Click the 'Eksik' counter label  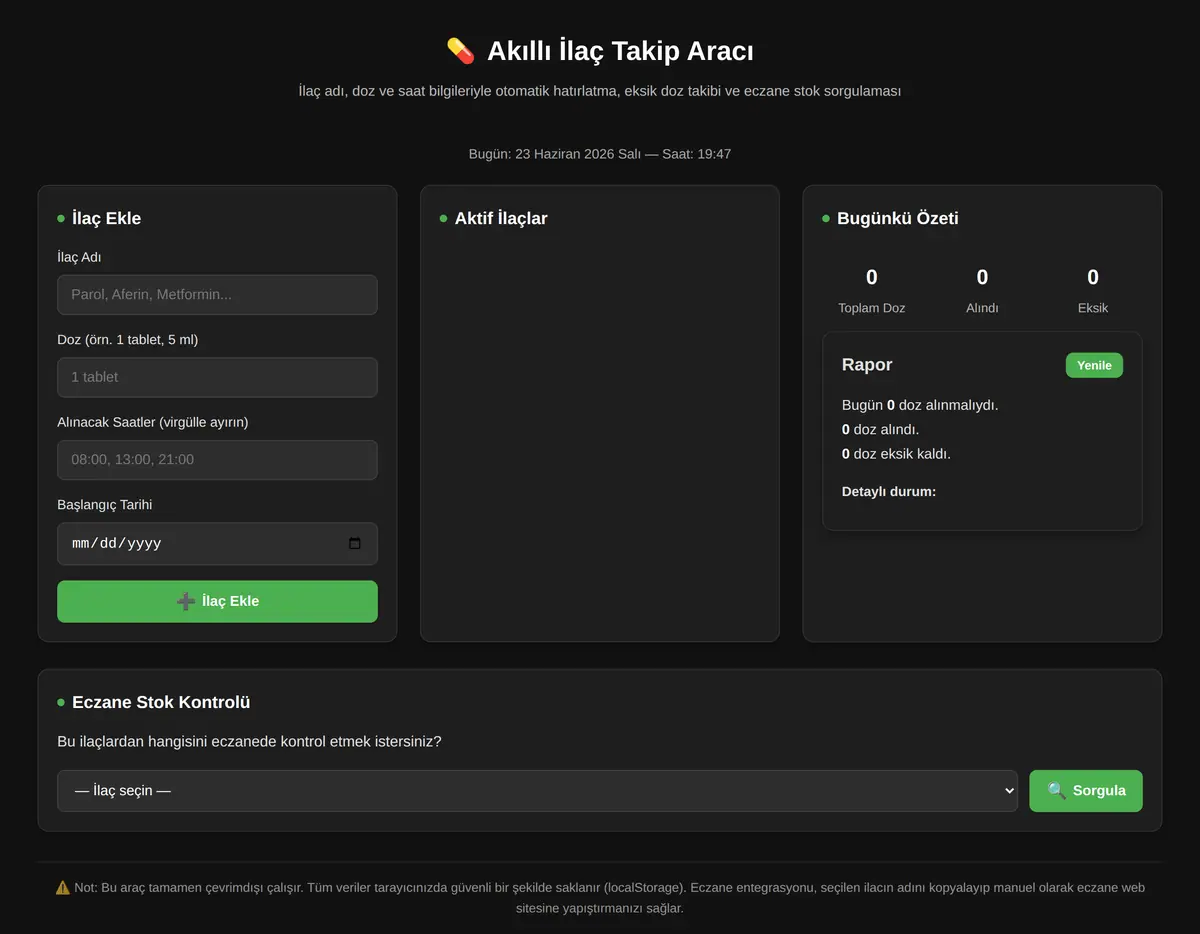pyautogui.click(x=1093, y=308)
